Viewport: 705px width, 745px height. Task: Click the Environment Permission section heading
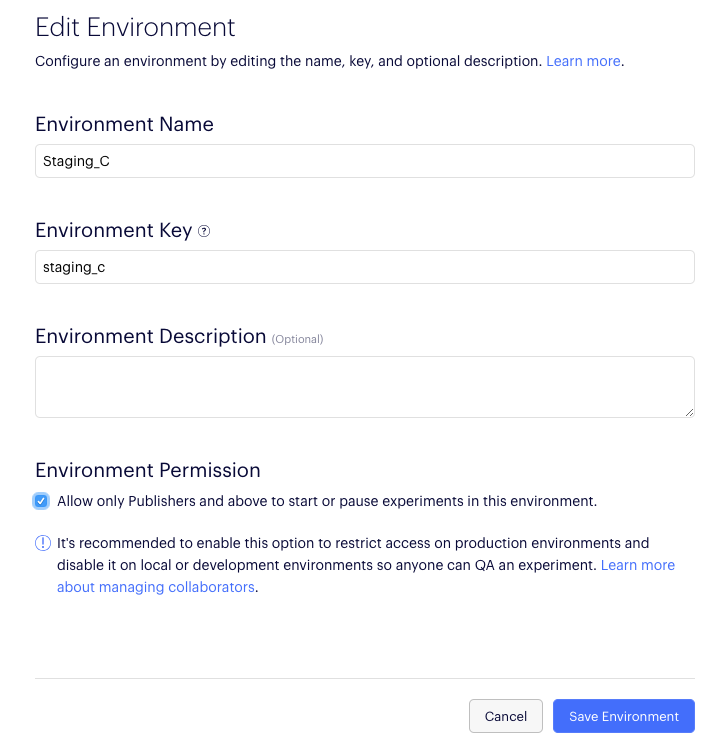tap(147, 470)
